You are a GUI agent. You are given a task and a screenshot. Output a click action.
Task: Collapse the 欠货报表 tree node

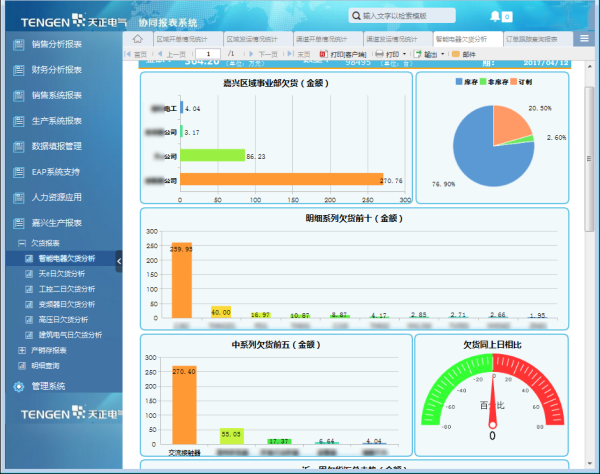pyautogui.click(x=22, y=243)
